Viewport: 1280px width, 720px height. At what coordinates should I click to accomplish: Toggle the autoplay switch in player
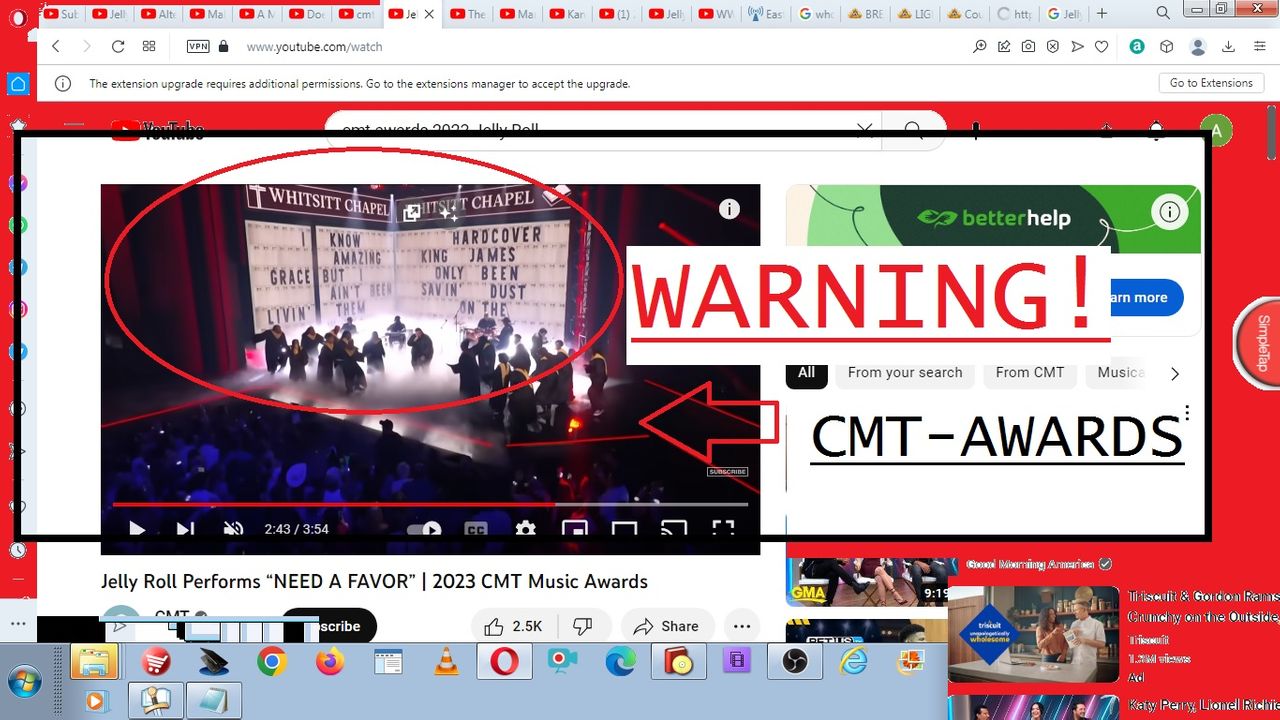(x=424, y=529)
